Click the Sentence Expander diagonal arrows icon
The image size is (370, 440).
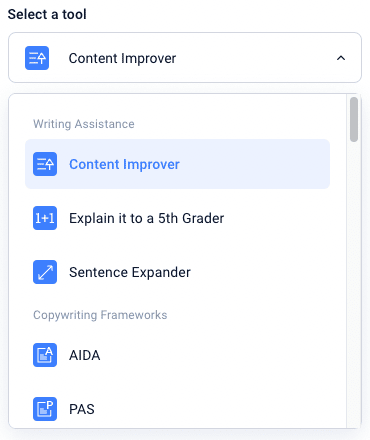coord(45,272)
